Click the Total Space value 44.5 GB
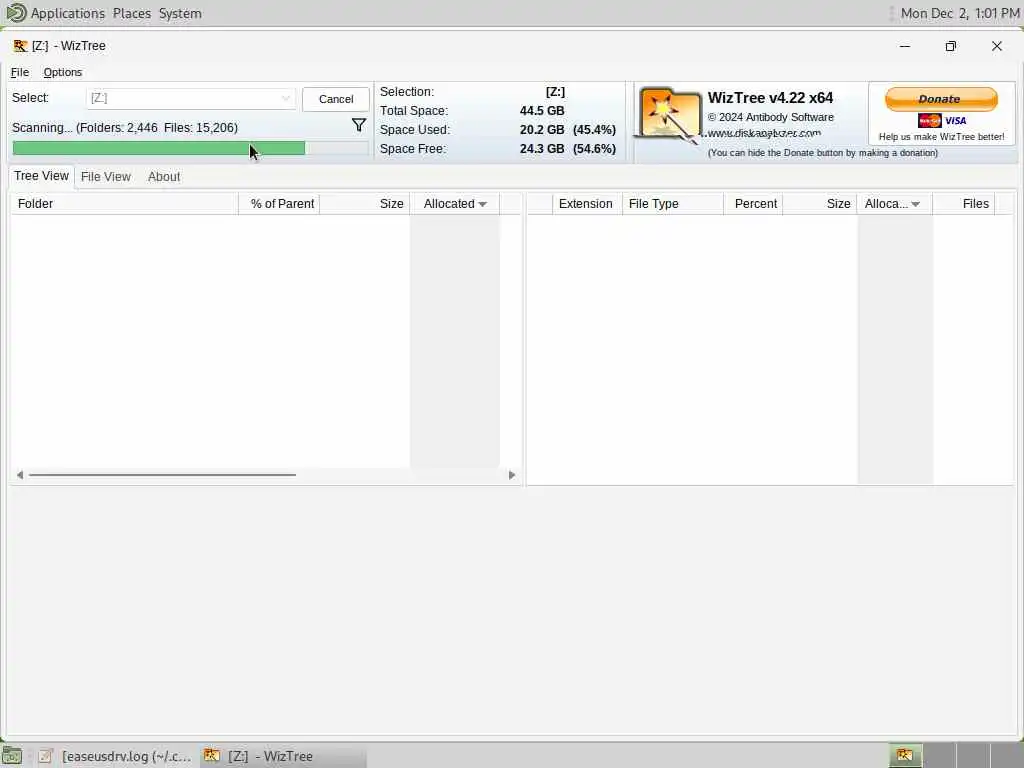1024x768 pixels. tap(541, 111)
